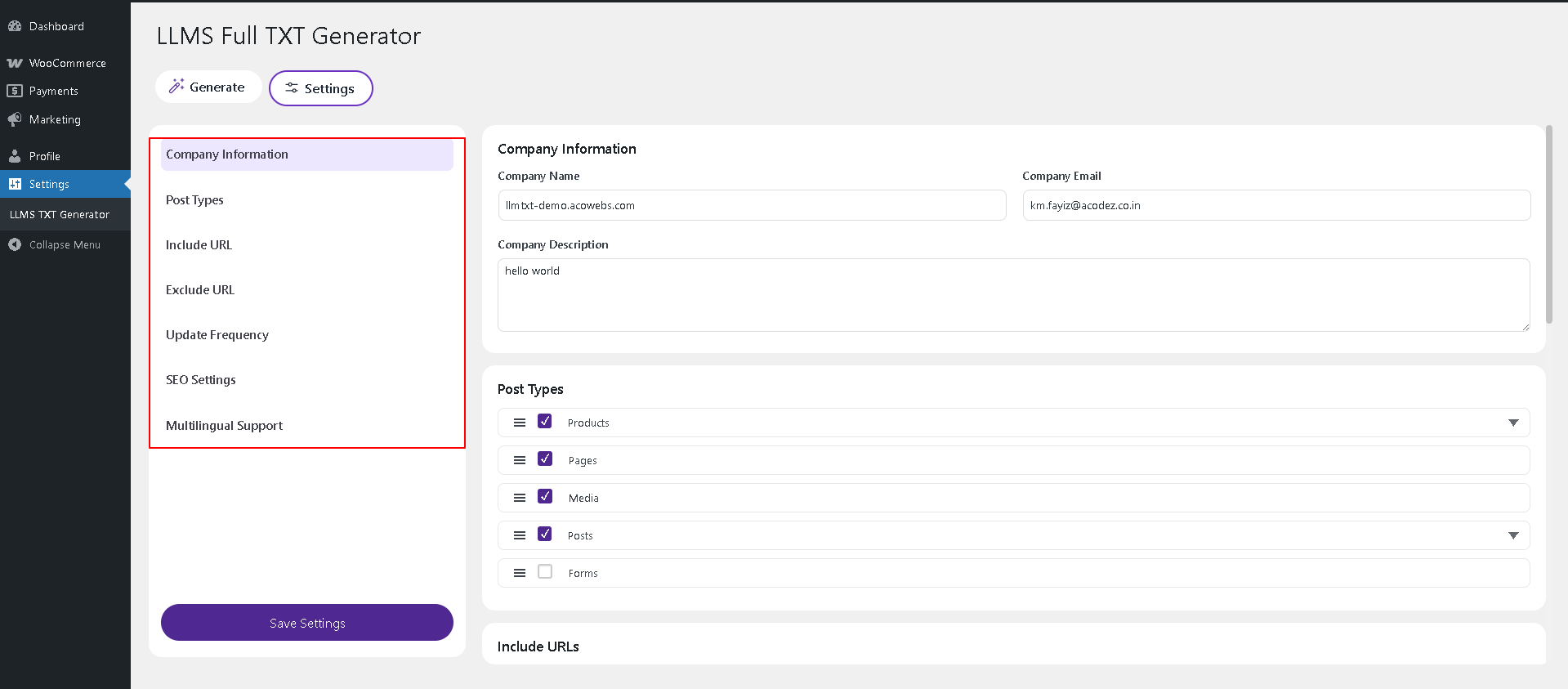The image size is (1568, 689).
Task: Click into the Company Email field
Action: coord(1275,205)
